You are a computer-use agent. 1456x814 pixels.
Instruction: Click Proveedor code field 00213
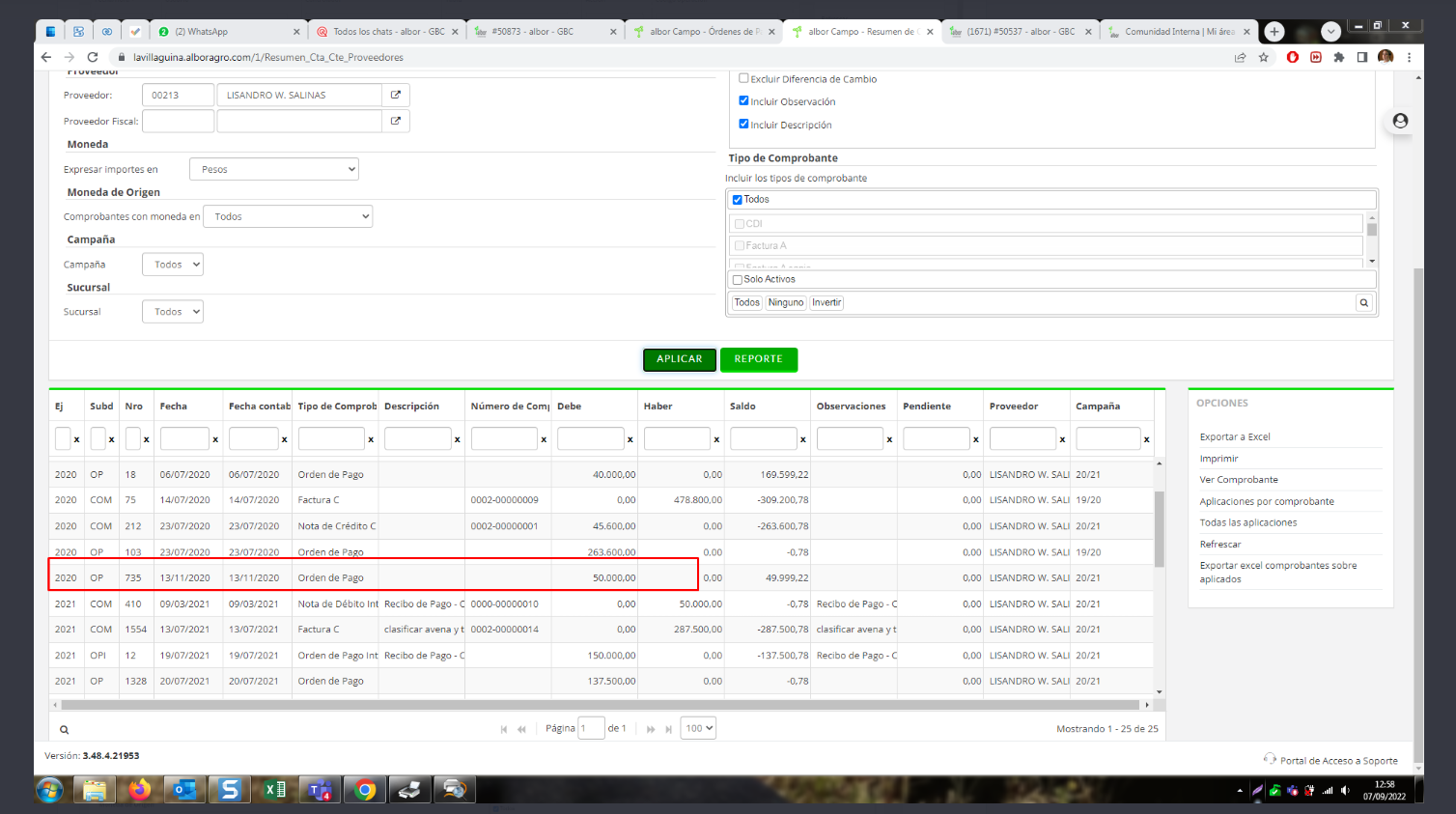pyautogui.click(x=178, y=95)
